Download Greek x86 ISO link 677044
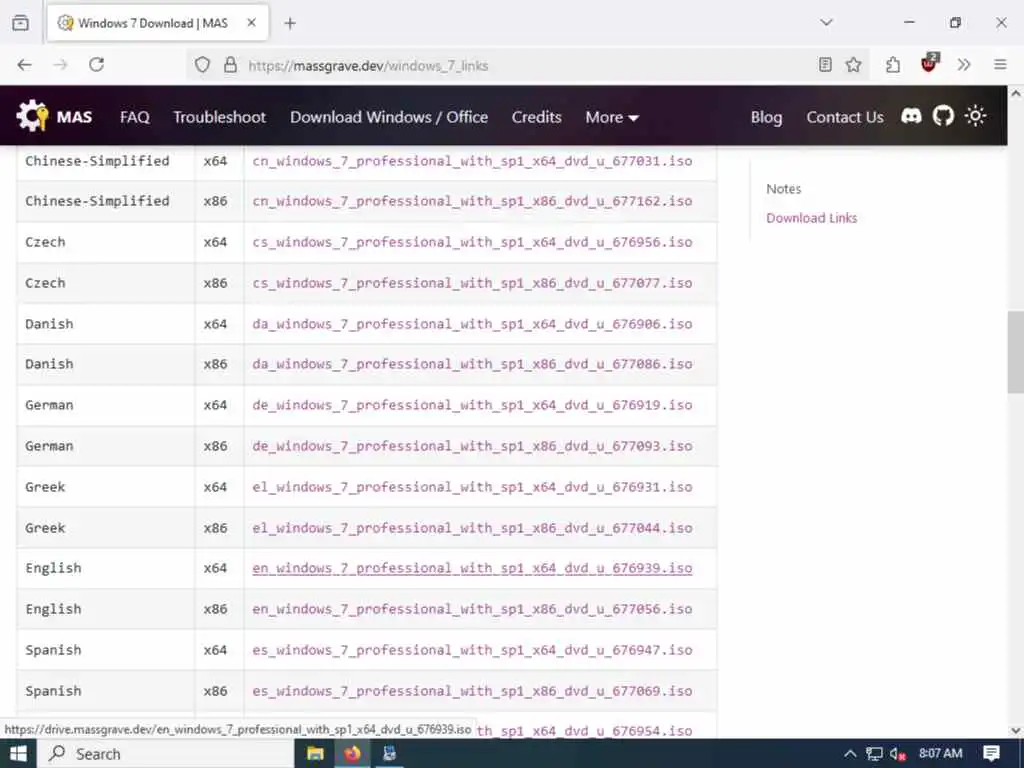This screenshot has height=768, width=1024. pos(472,528)
